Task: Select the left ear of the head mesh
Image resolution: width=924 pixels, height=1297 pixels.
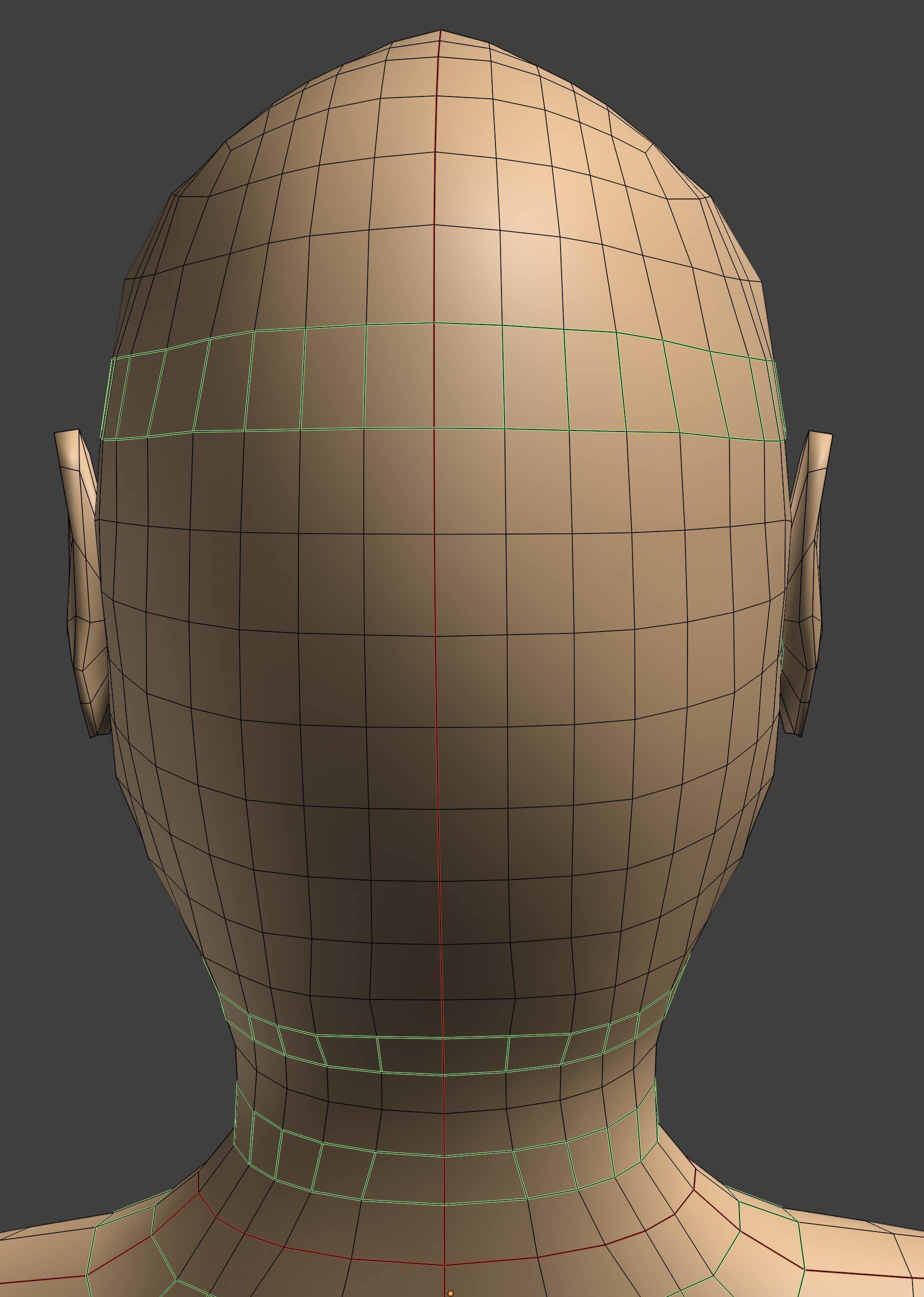Action: coord(82,584)
